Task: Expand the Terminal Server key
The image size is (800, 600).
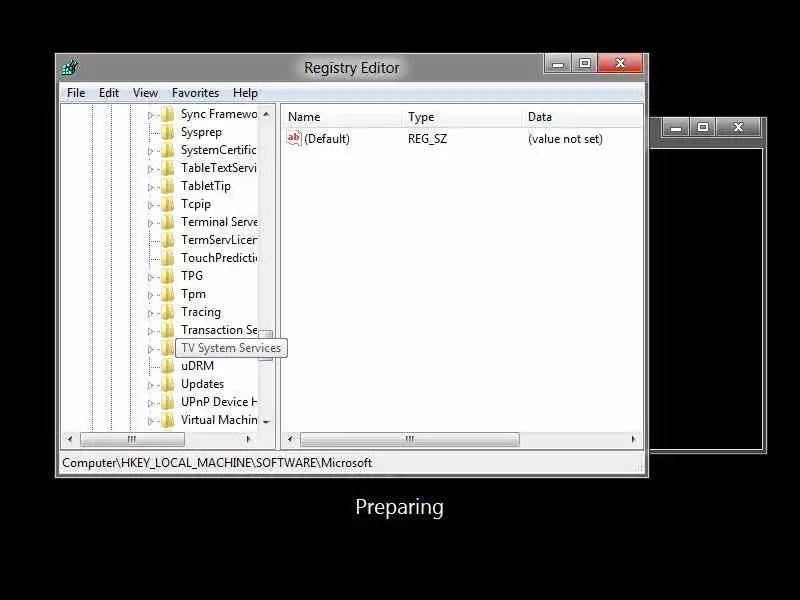Action: click(x=150, y=223)
